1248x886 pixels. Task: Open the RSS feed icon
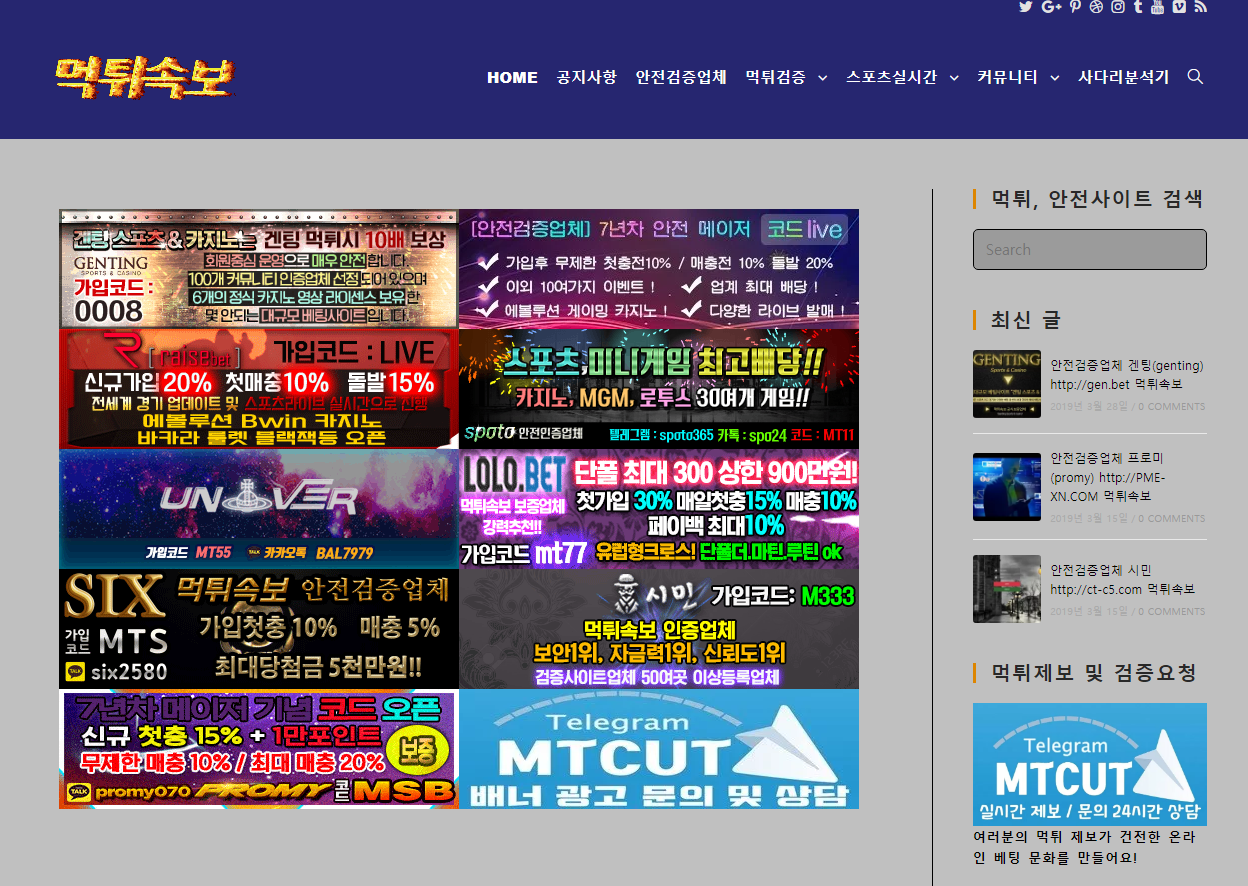pyautogui.click(x=1200, y=7)
